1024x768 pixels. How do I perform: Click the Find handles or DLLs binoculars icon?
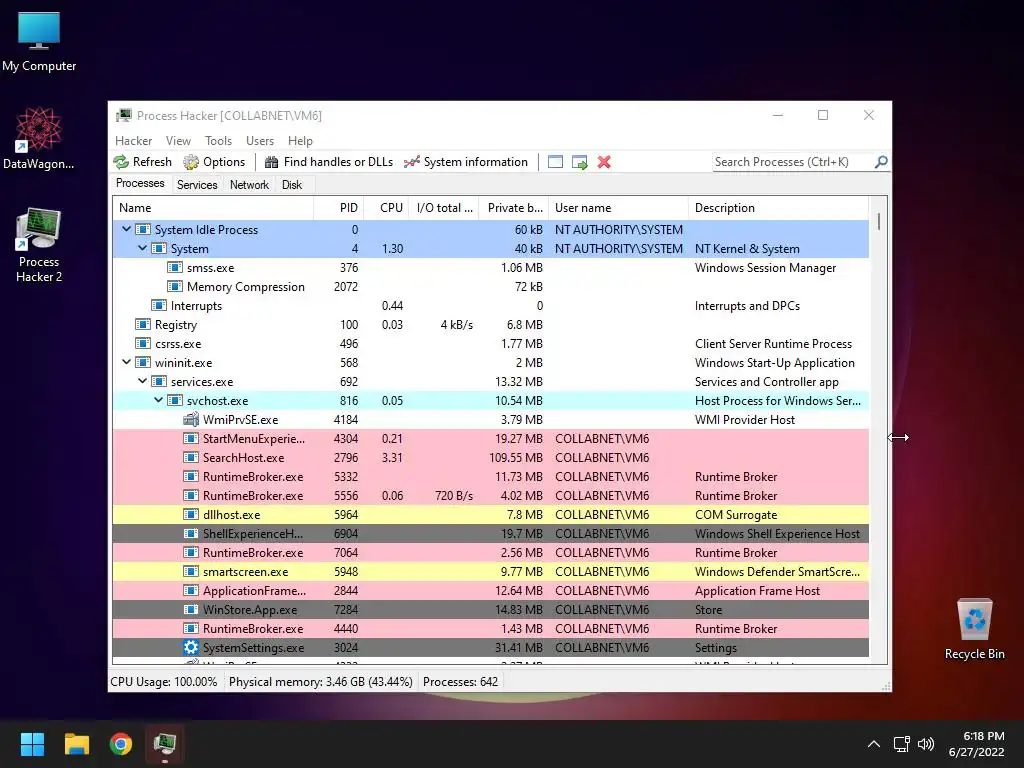(x=272, y=162)
